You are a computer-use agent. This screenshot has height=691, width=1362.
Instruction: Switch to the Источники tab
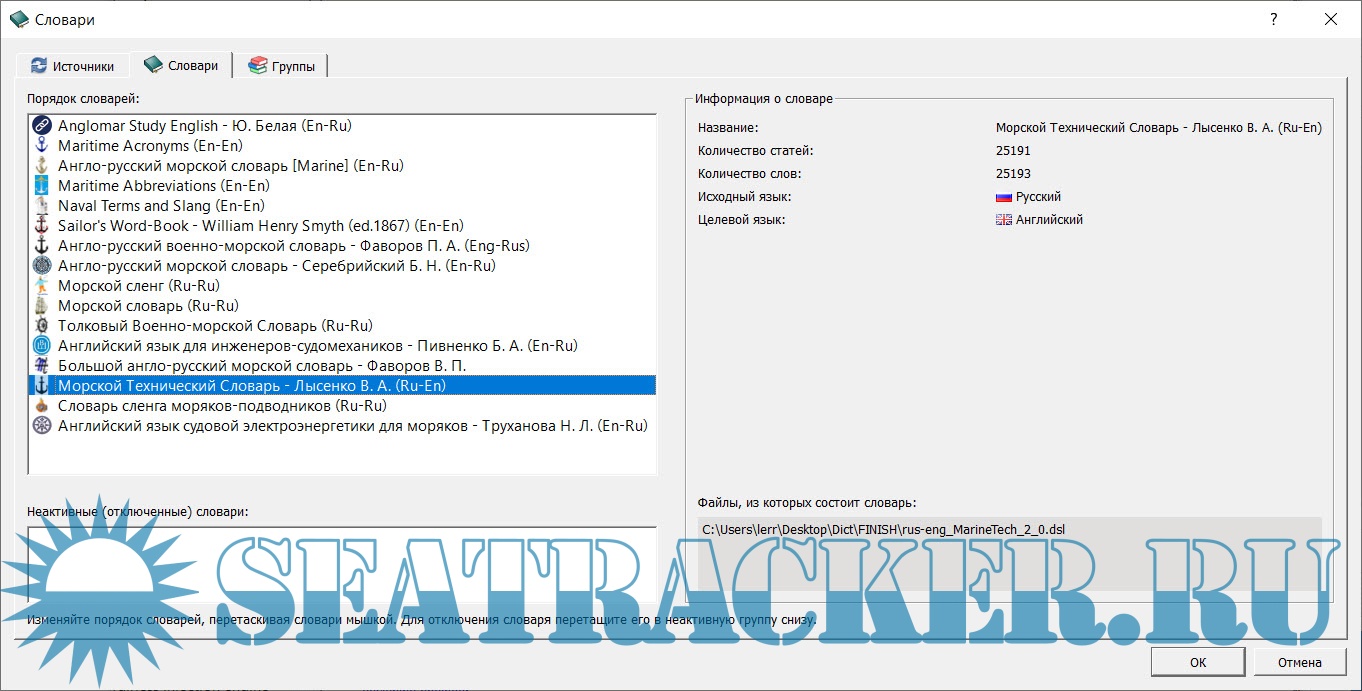click(72, 66)
